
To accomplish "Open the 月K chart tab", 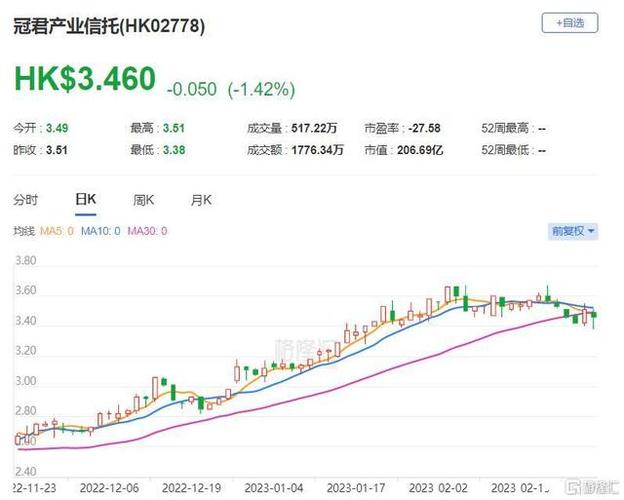I will [201, 200].
